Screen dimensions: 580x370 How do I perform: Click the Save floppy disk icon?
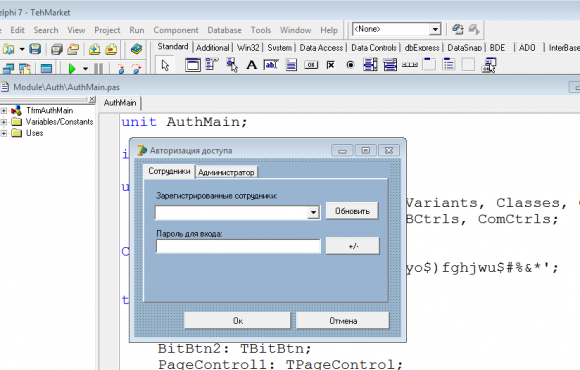35,49
